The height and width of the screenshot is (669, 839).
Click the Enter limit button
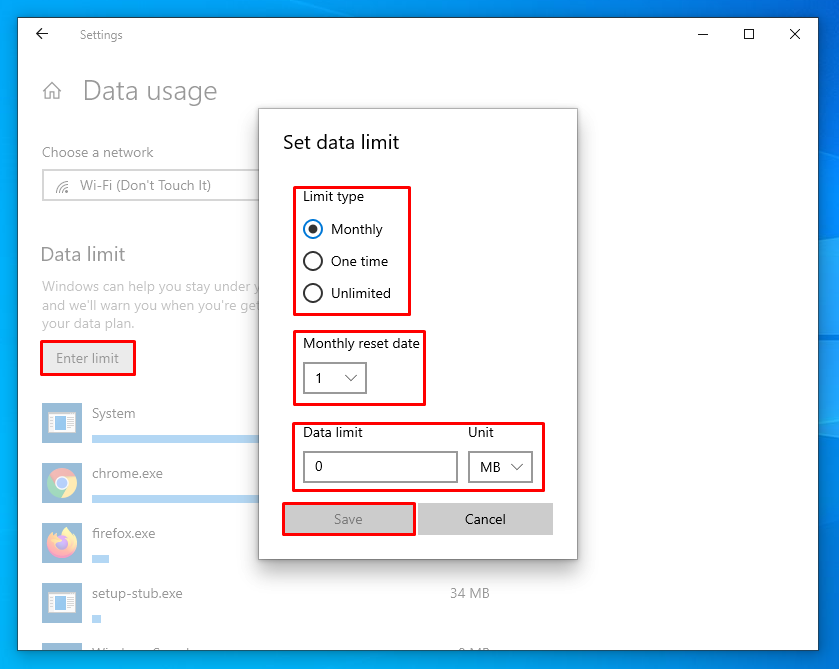coord(88,358)
